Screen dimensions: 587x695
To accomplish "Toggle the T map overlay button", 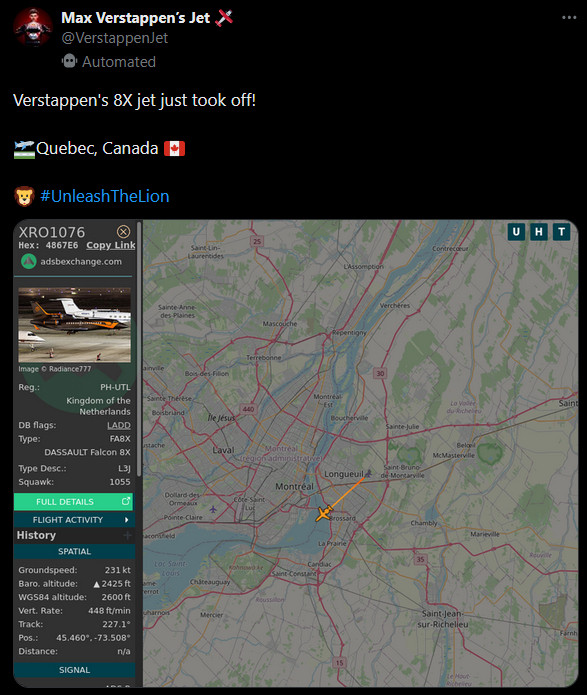I will click(x=561, y=231).
